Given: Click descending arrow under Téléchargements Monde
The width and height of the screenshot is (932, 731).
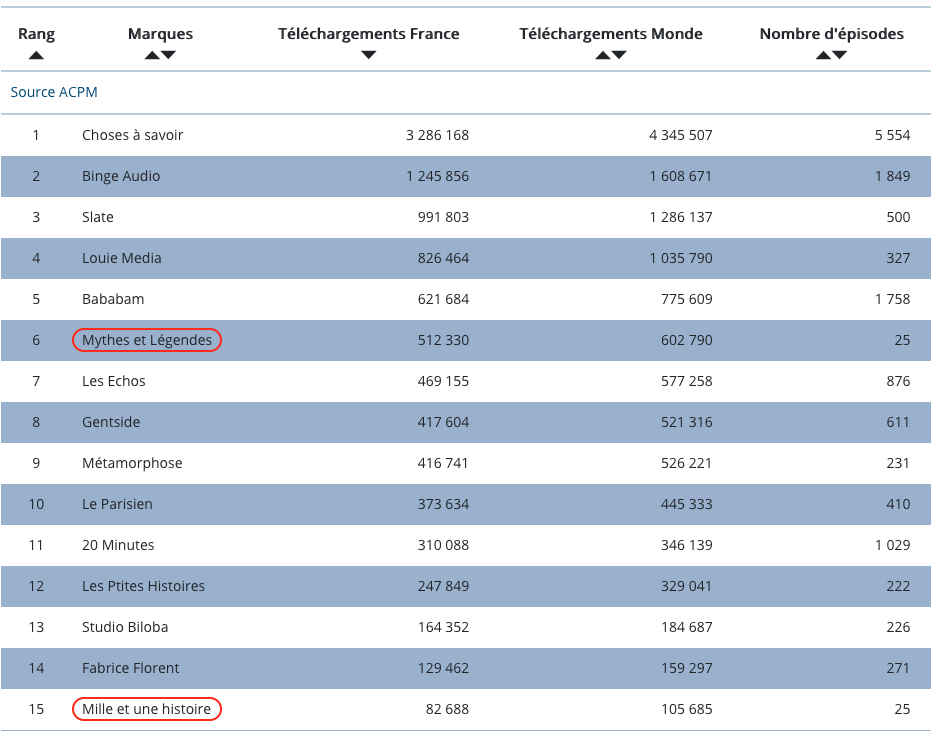Looking at the screenshot, I should 619,55.
